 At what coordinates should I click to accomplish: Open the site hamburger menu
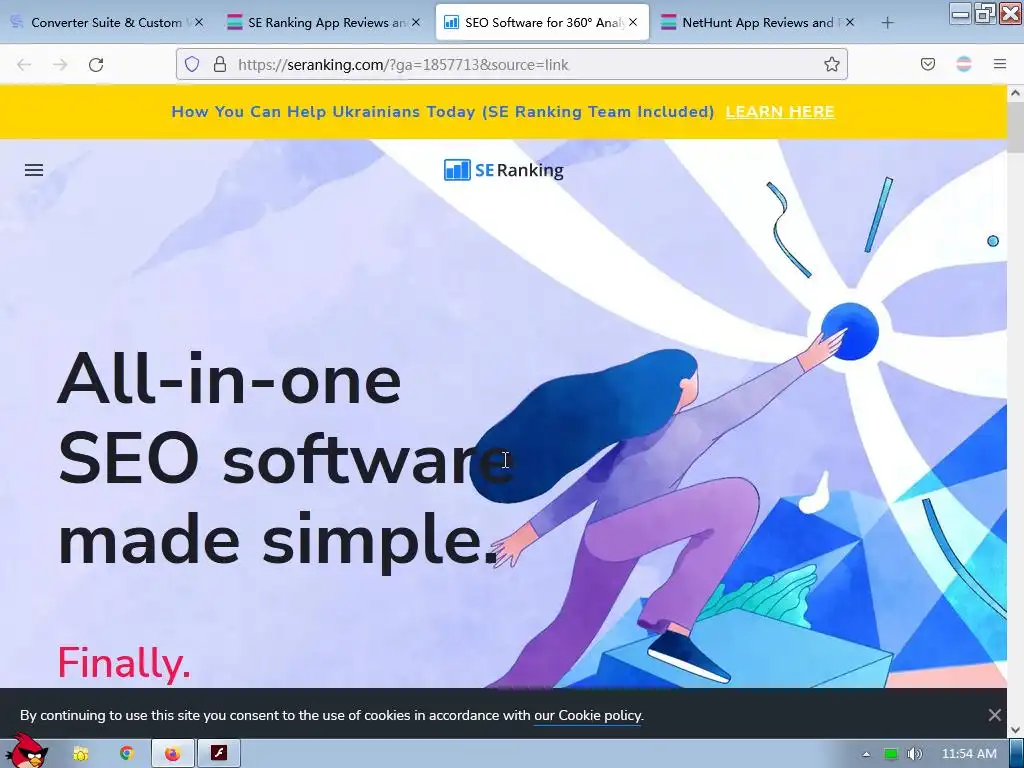pos(34,170)
